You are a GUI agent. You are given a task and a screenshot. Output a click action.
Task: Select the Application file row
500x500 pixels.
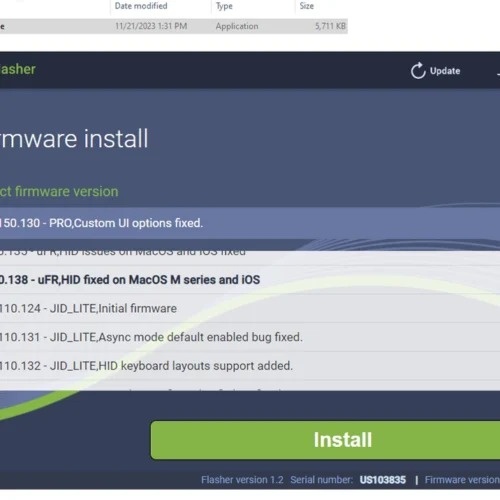174,26
